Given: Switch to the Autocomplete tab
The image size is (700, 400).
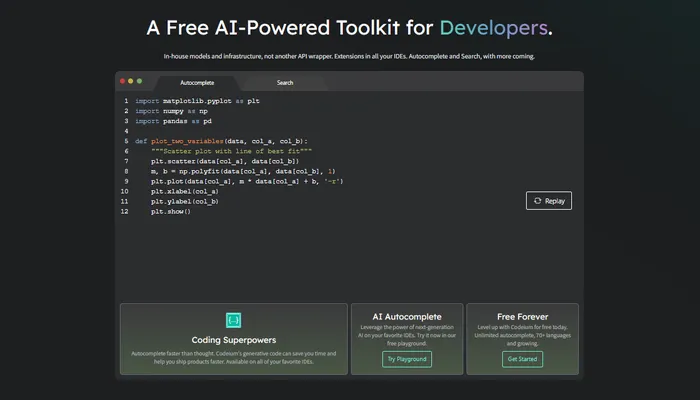Looking at the screenshot, I should point(197,82).
